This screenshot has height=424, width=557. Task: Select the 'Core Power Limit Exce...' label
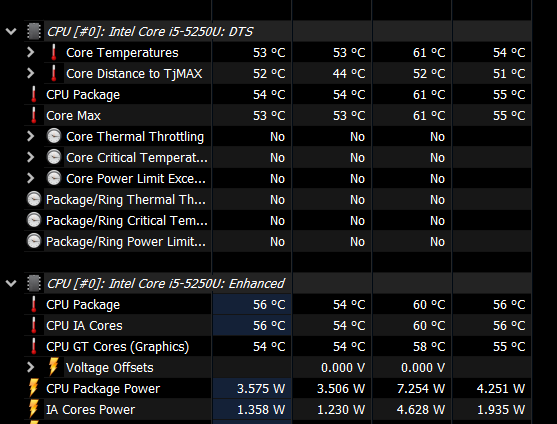pos(136,179)
